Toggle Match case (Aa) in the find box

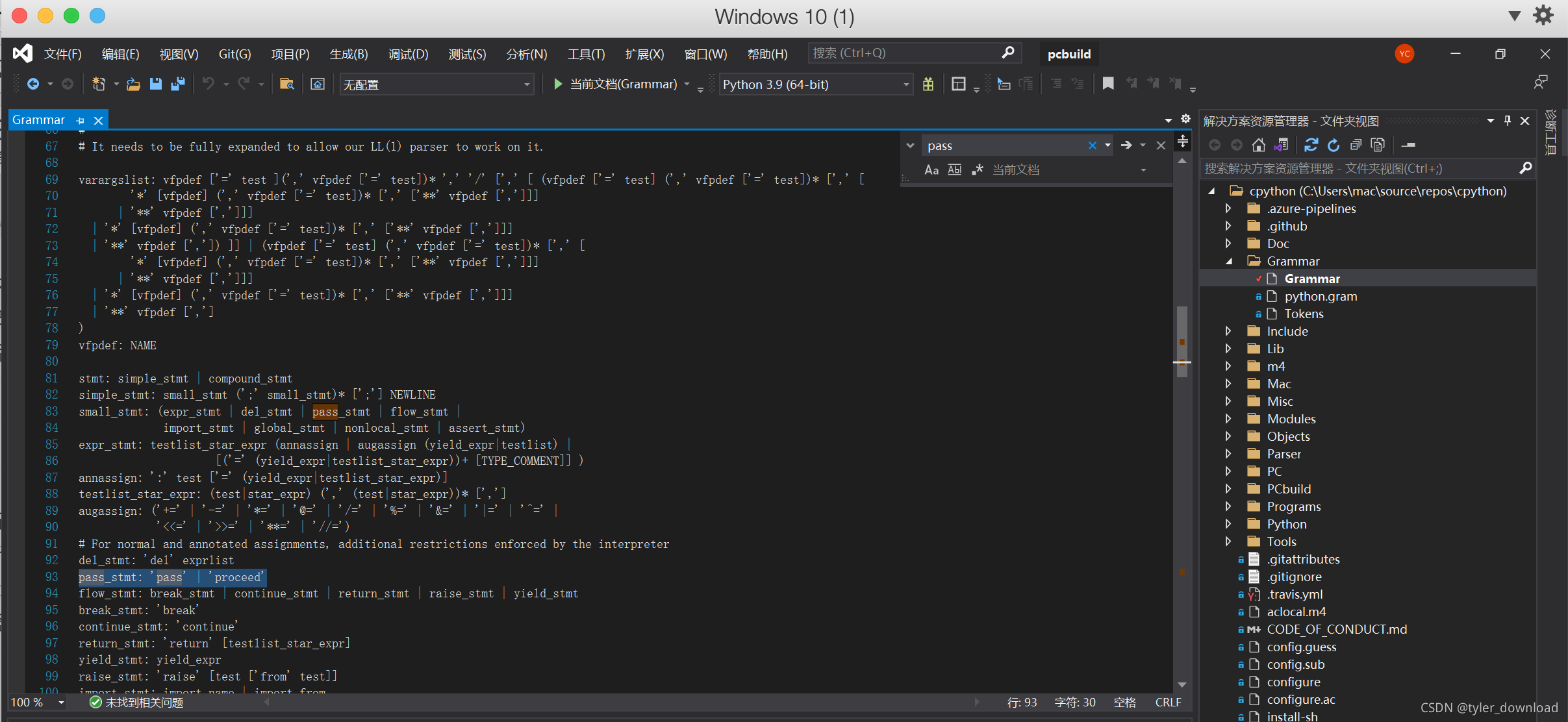pyautogui.click(x=931, y=169)
